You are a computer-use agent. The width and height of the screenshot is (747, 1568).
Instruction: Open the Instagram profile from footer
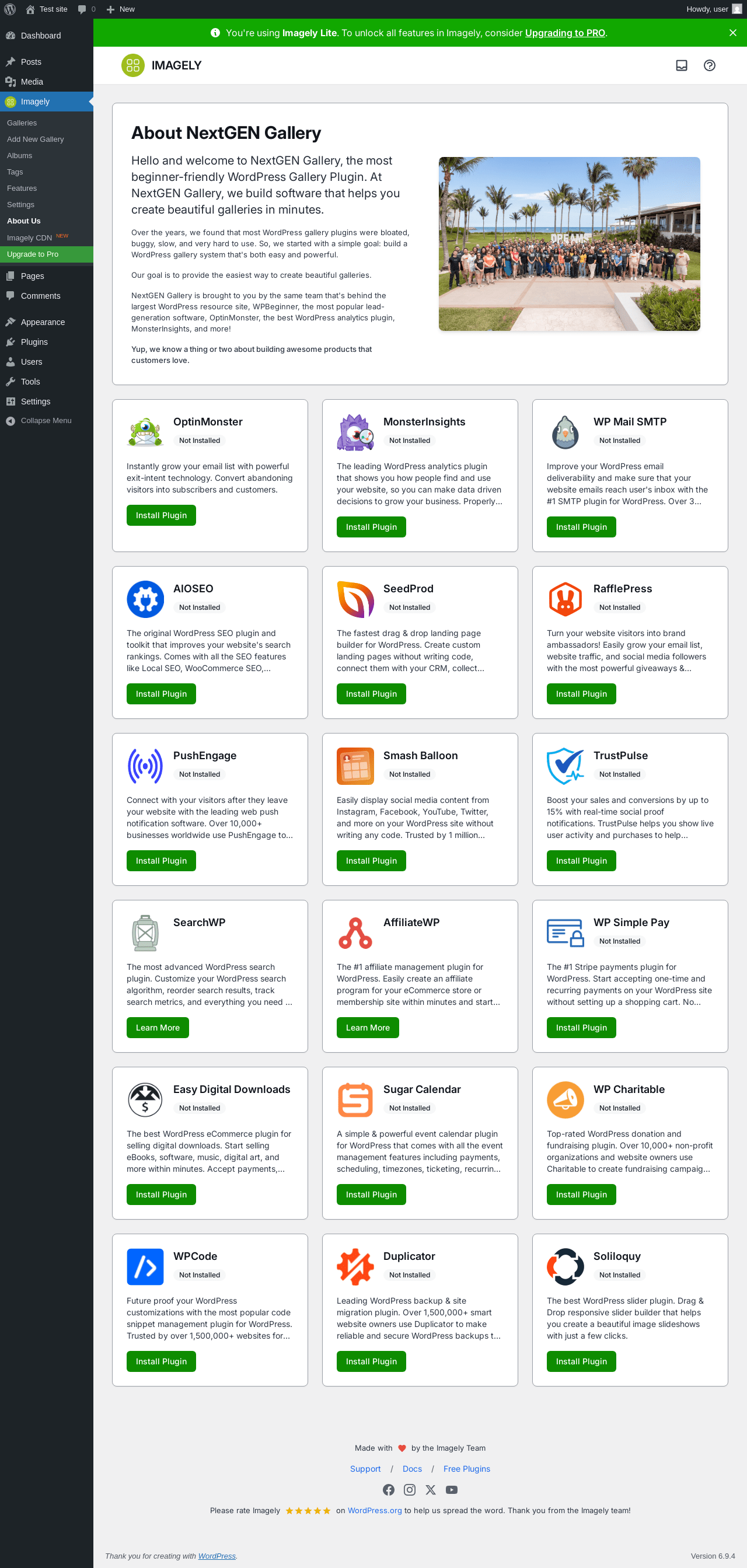(410, 1489)
